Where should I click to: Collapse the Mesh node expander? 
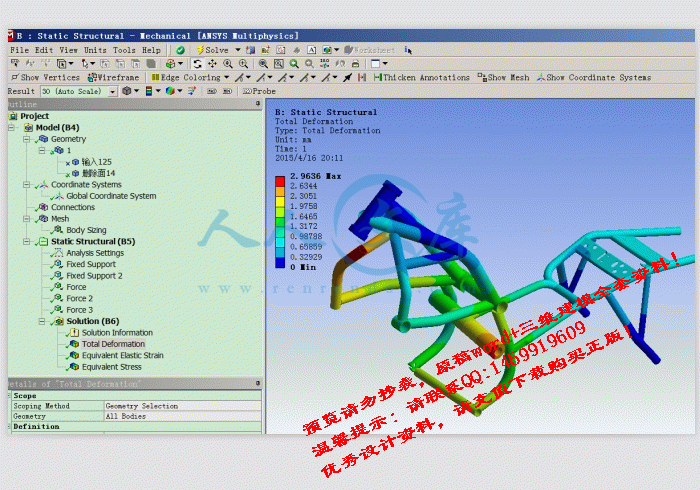pyautogui.click(x=27, y=219)
